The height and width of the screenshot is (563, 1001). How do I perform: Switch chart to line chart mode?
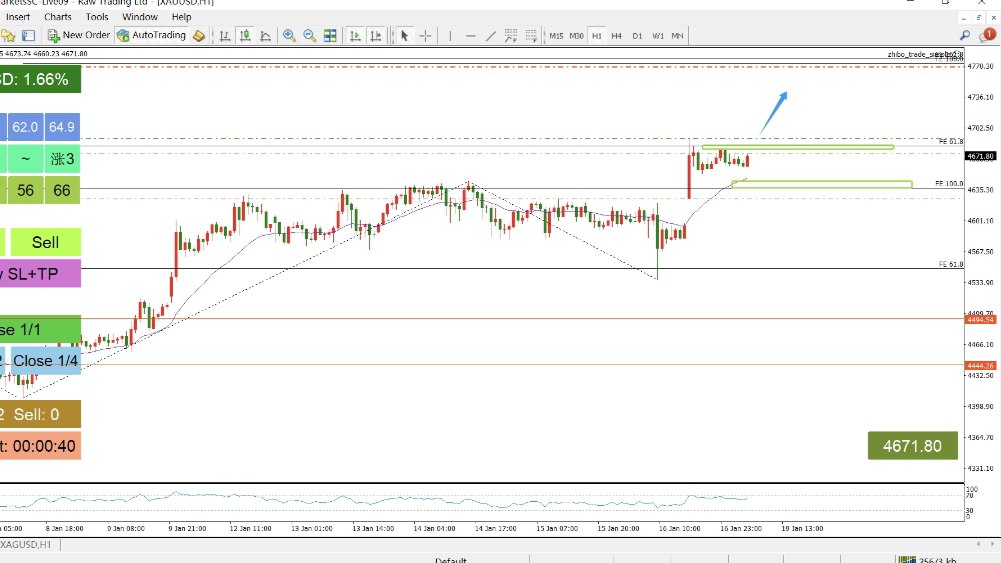(266, 36)
